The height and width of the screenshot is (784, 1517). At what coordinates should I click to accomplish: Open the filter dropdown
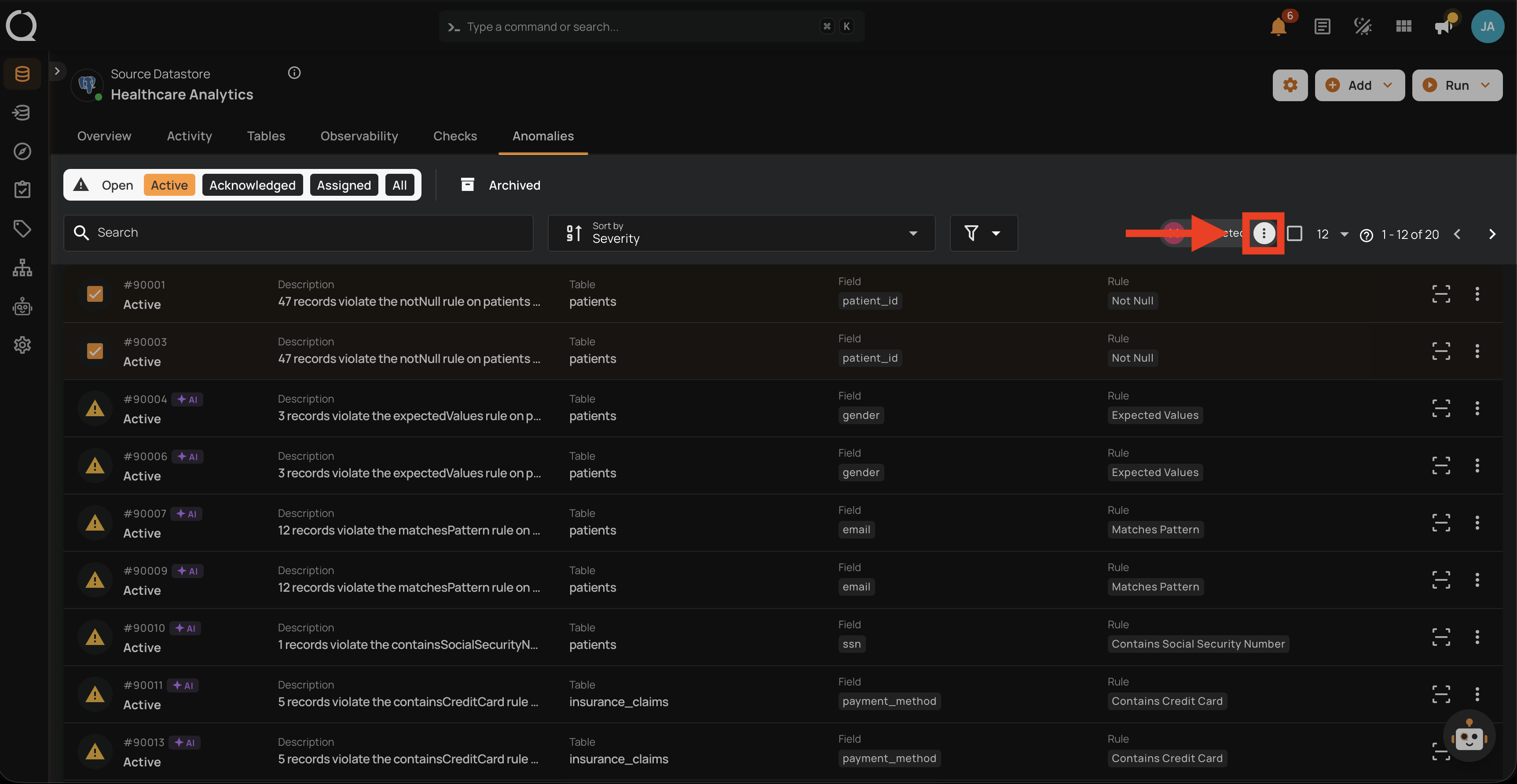(983, 233)
